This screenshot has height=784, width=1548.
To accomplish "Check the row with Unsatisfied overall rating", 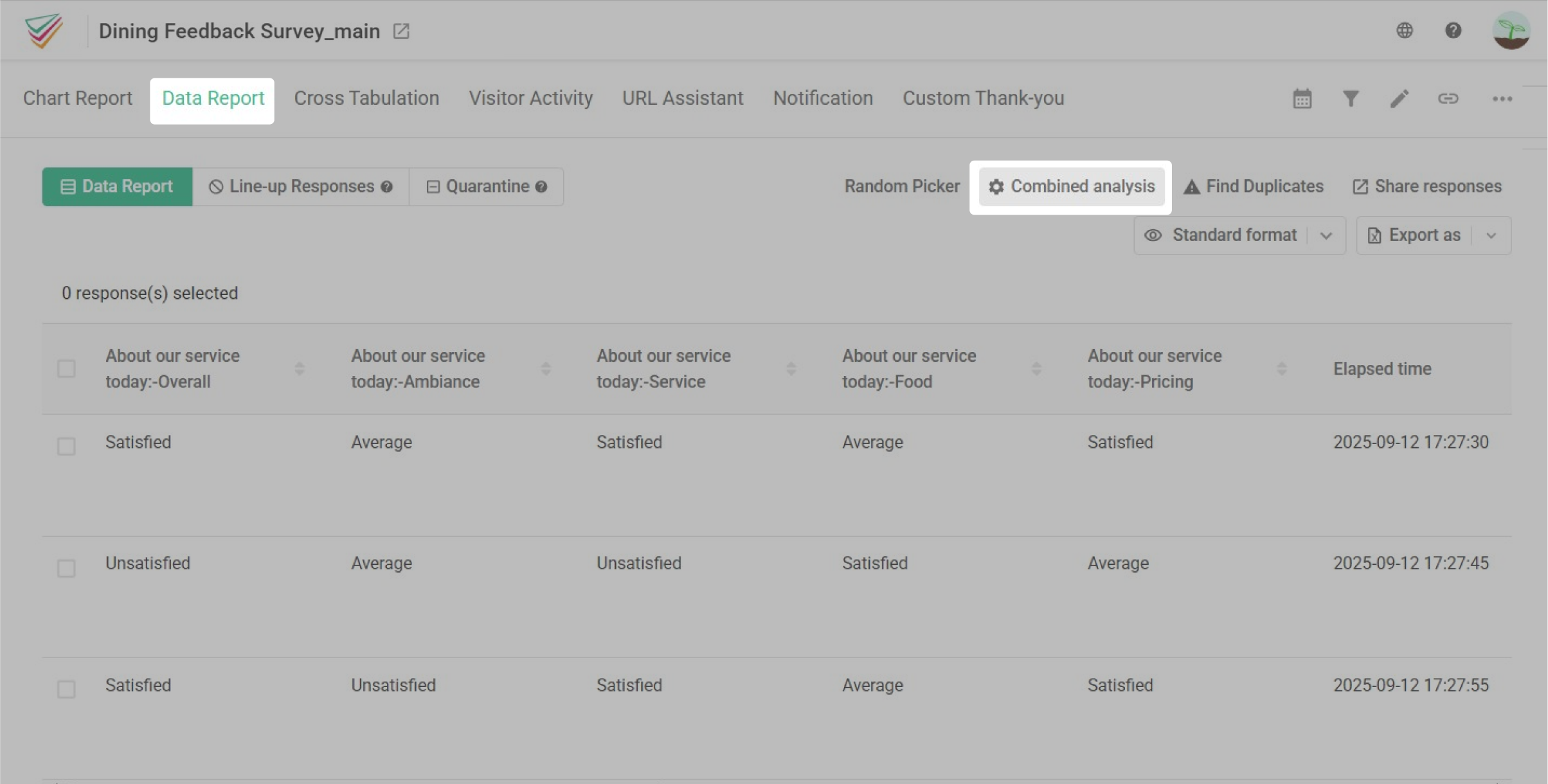I will coord(66,568).
